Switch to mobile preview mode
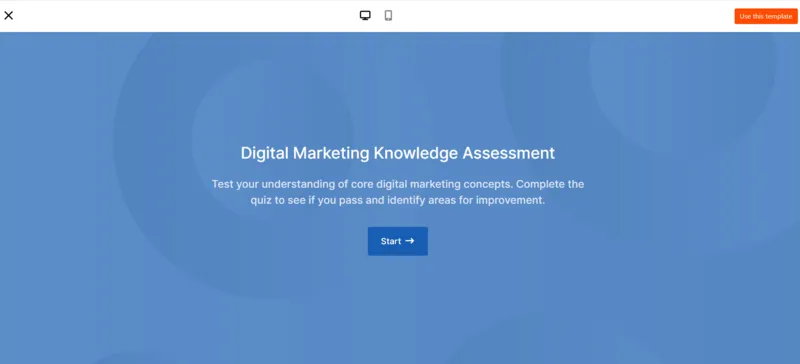 pos(388,15)
